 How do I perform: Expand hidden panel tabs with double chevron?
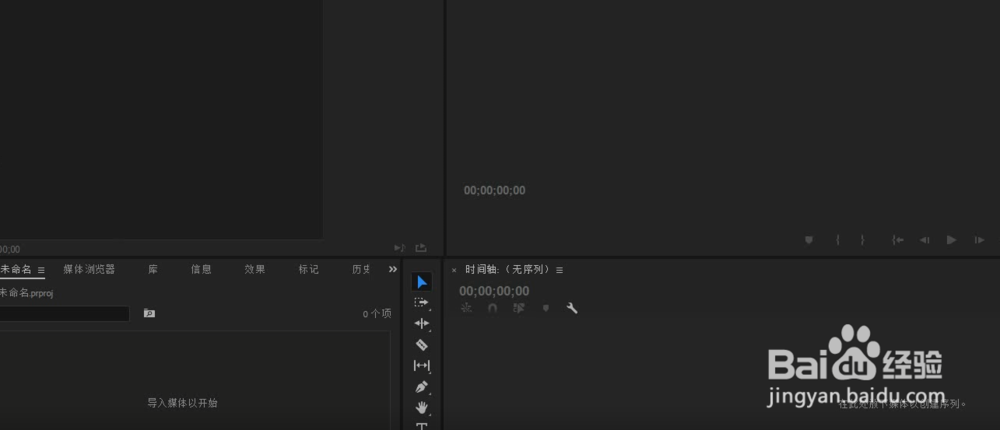pos(393,269)
